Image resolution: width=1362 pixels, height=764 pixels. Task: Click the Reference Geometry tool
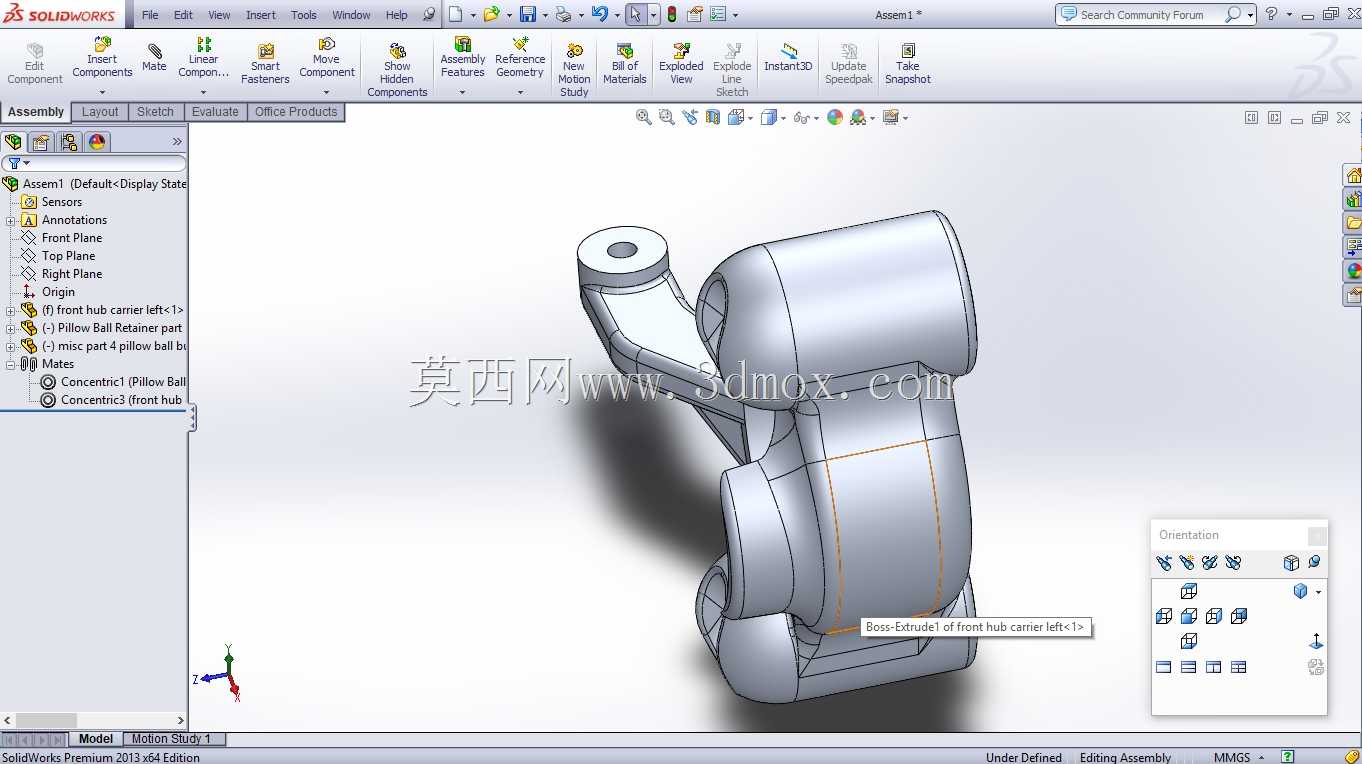pyautogui.click(x=520, y=58)
